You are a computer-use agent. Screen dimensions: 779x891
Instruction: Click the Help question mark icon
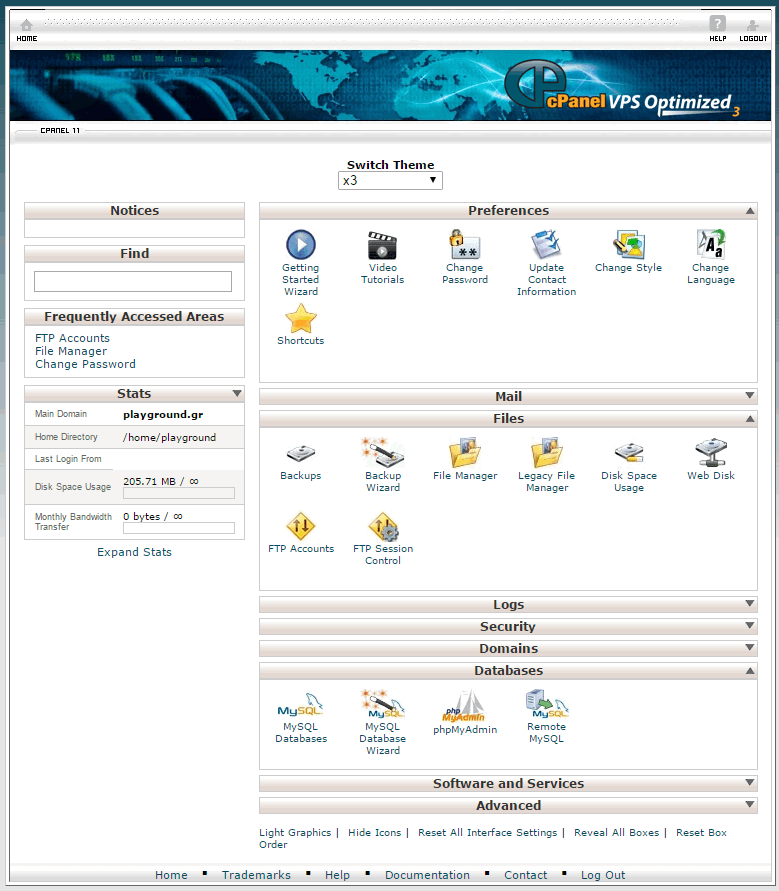pyautogui.click(x=718, y=24)
